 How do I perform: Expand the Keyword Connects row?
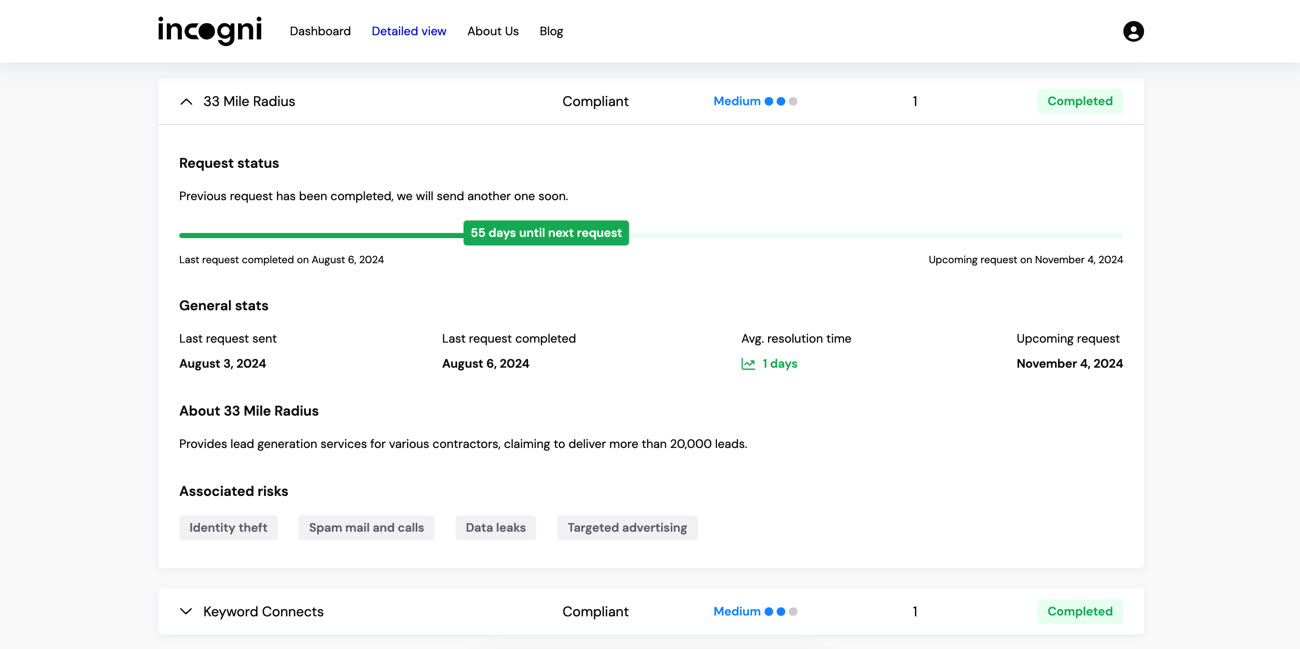(186, 611)
